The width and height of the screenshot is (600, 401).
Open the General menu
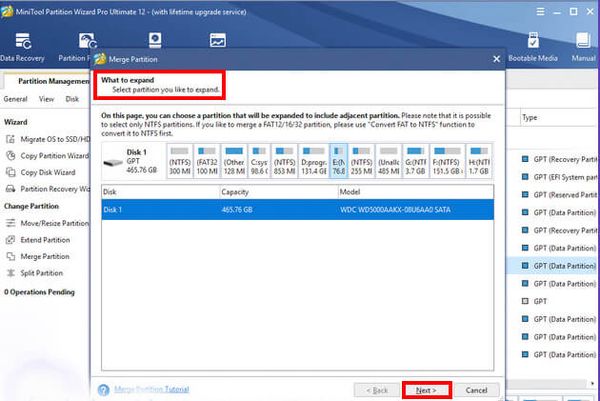click(x=15, y=100)
